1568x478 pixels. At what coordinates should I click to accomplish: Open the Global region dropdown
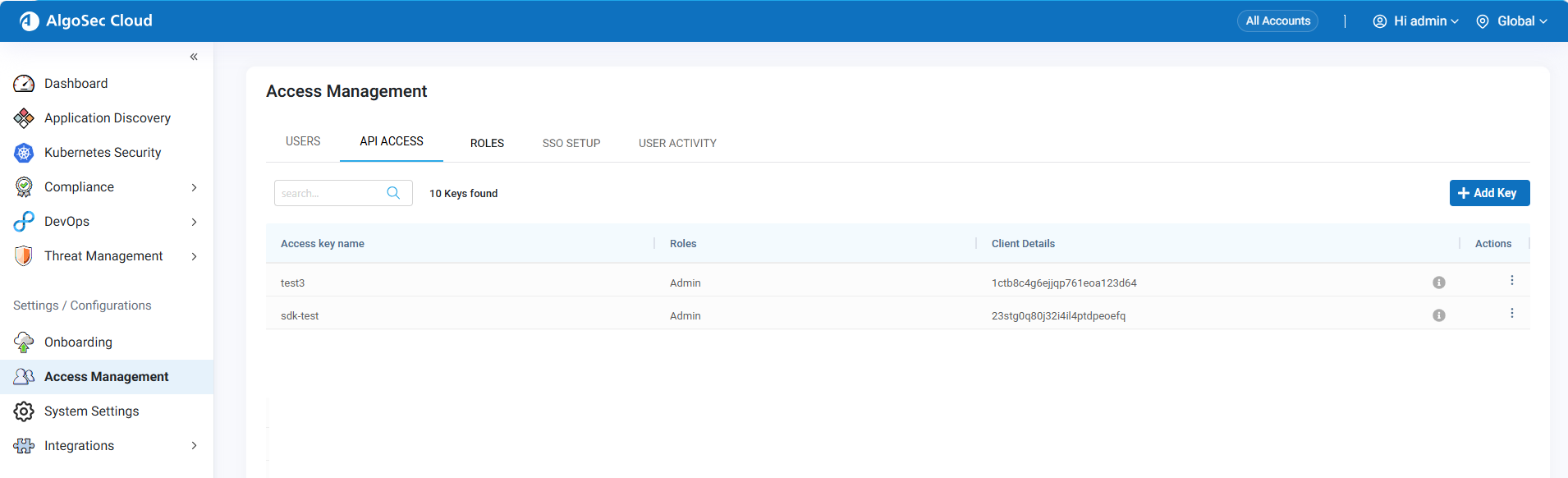[1512, 21]
